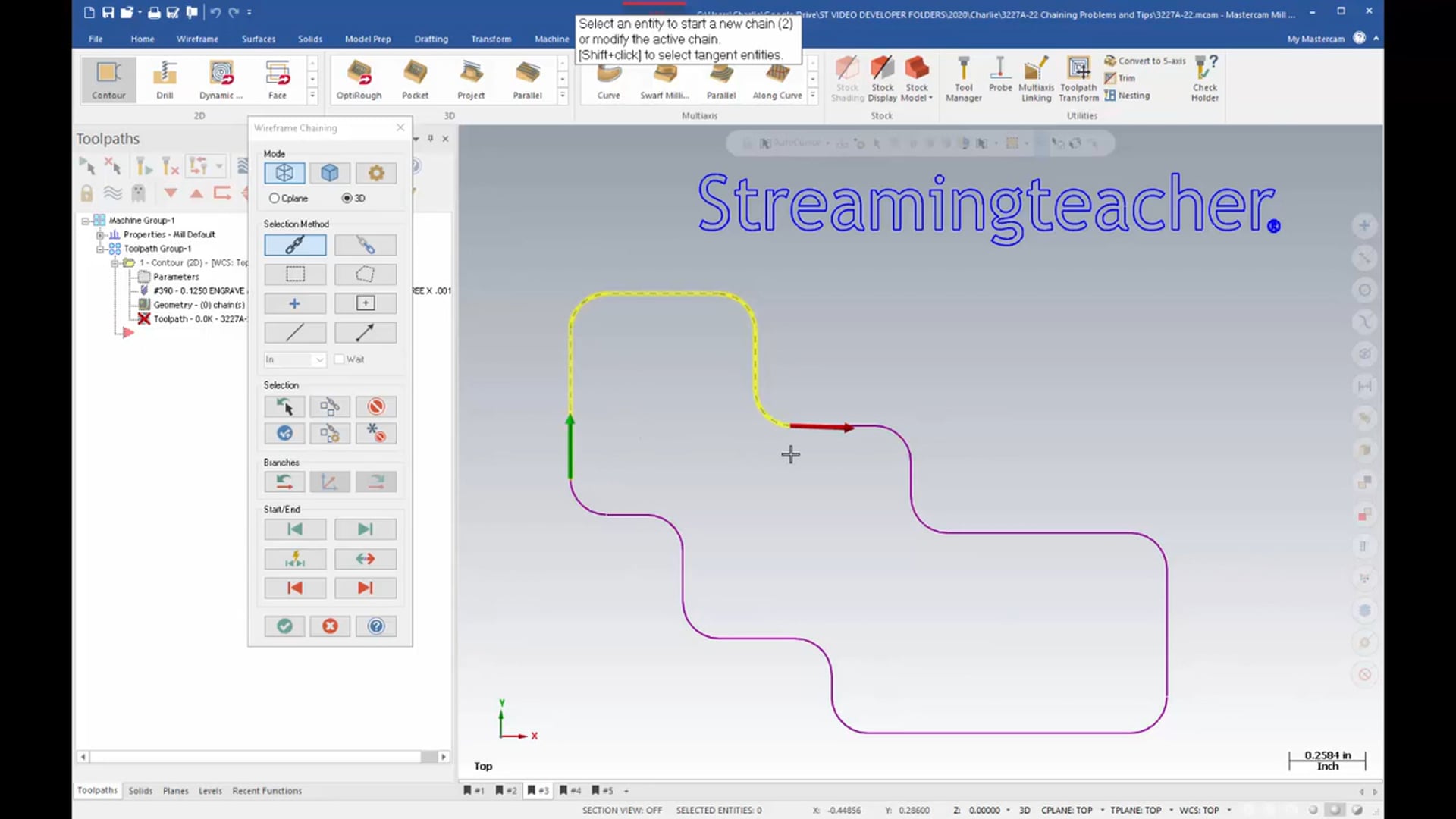Cancel chaining with red X button
This screenshot has height=819, width=1456.
[x=330, y=626]
